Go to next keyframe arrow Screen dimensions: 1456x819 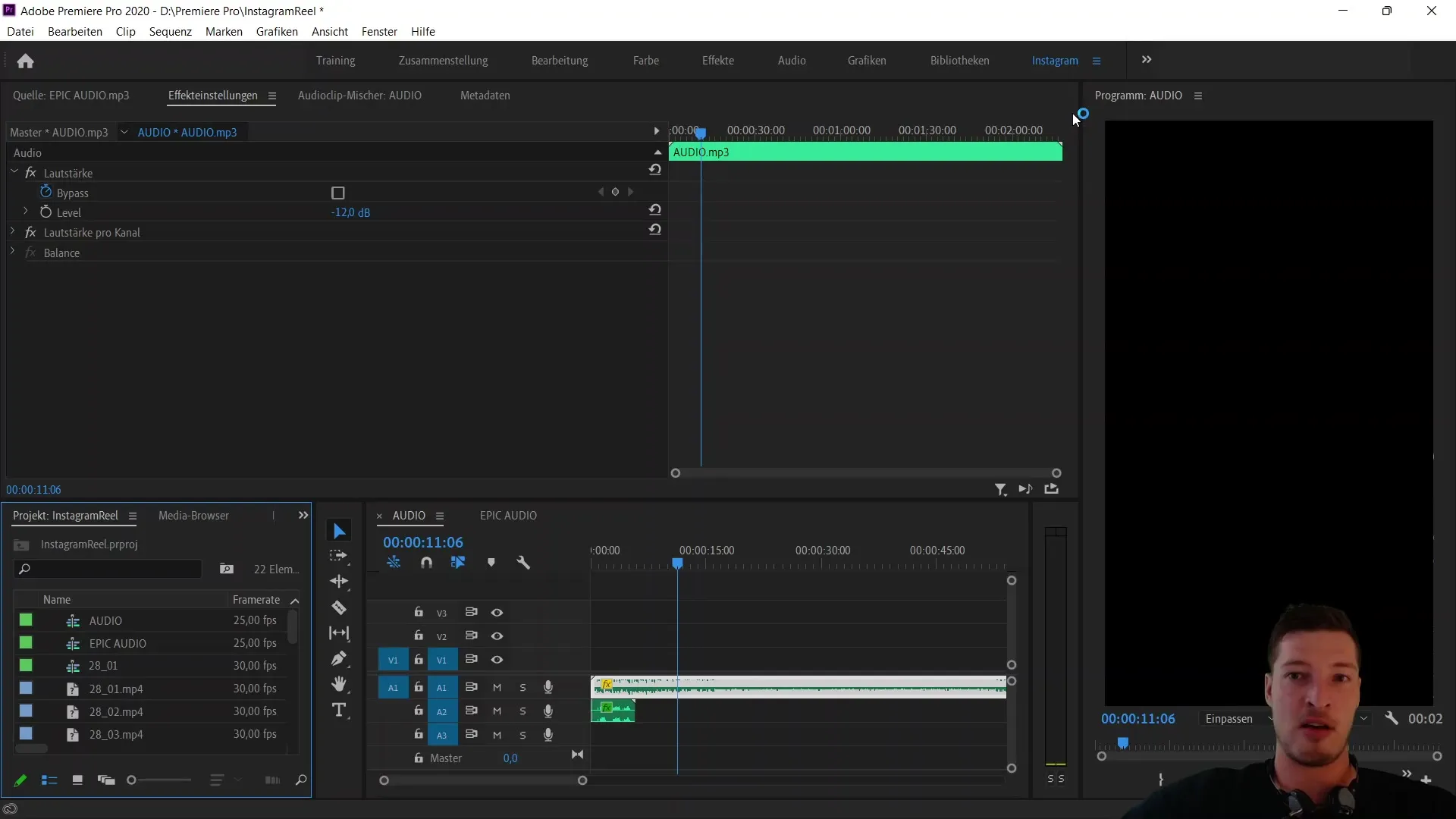tap(630, 193)
